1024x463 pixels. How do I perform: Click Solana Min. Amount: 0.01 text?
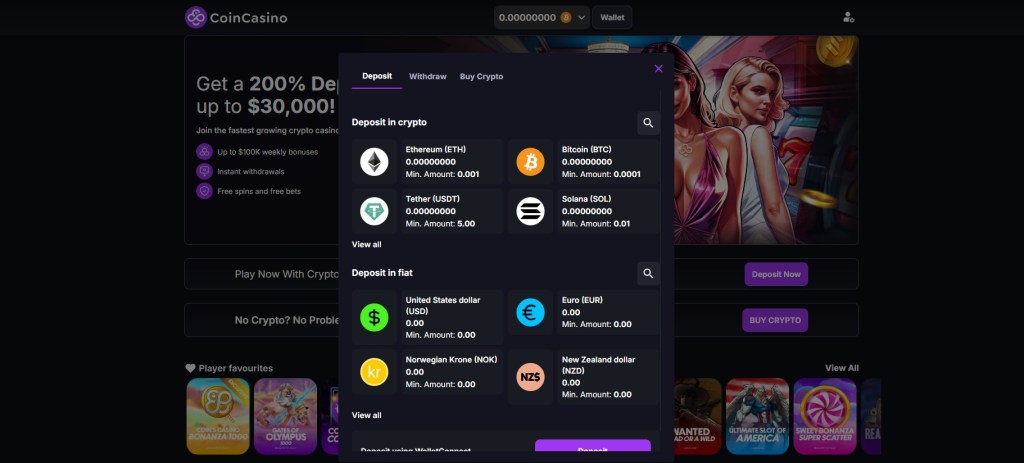coord(596,224)
